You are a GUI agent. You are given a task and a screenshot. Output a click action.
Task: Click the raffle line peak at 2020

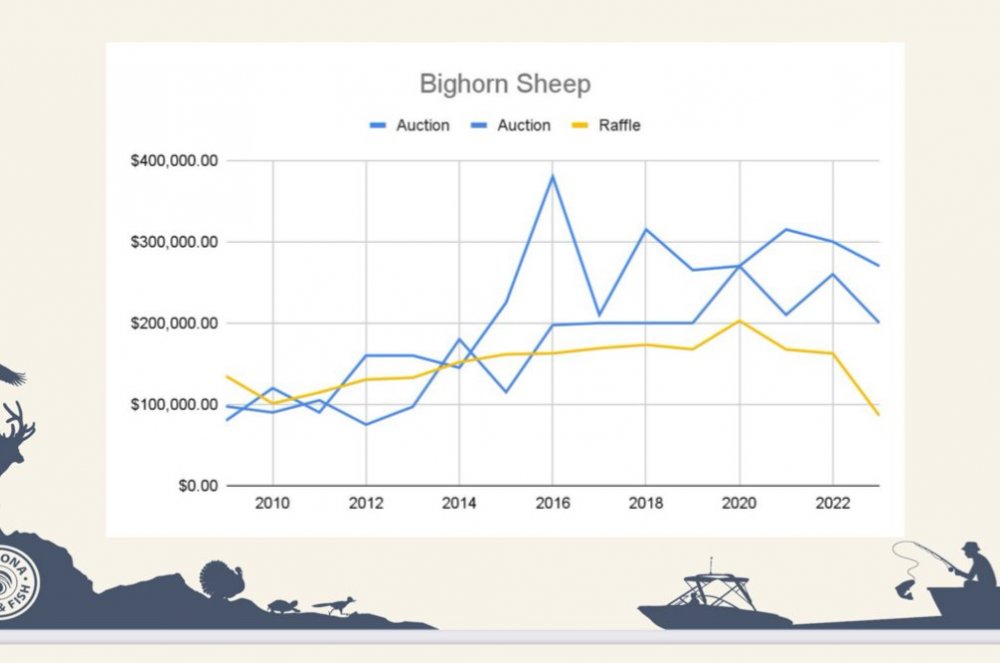740,321
